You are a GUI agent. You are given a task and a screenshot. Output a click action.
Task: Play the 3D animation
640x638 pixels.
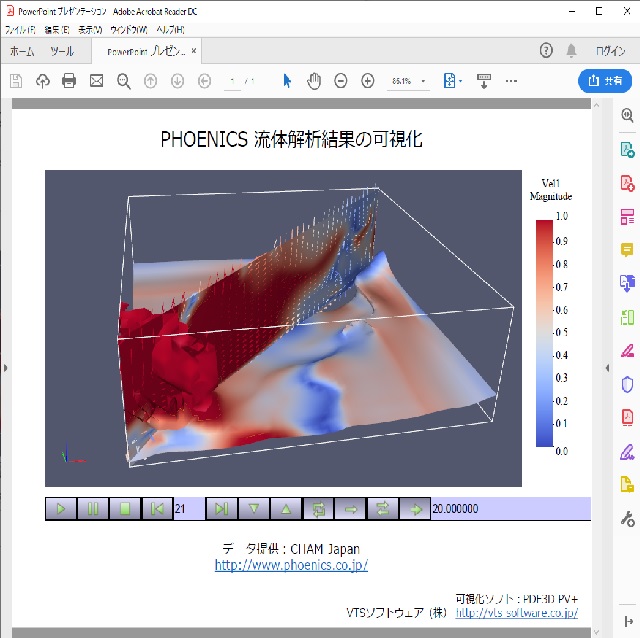click(61, 509)
